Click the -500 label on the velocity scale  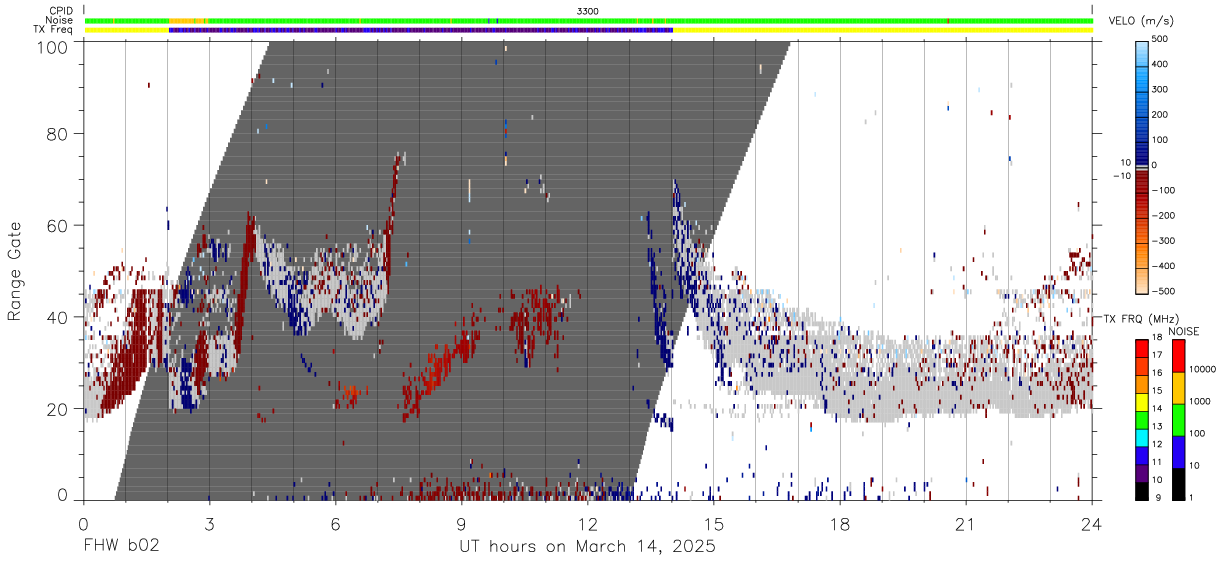click(x=1163, y=291)
